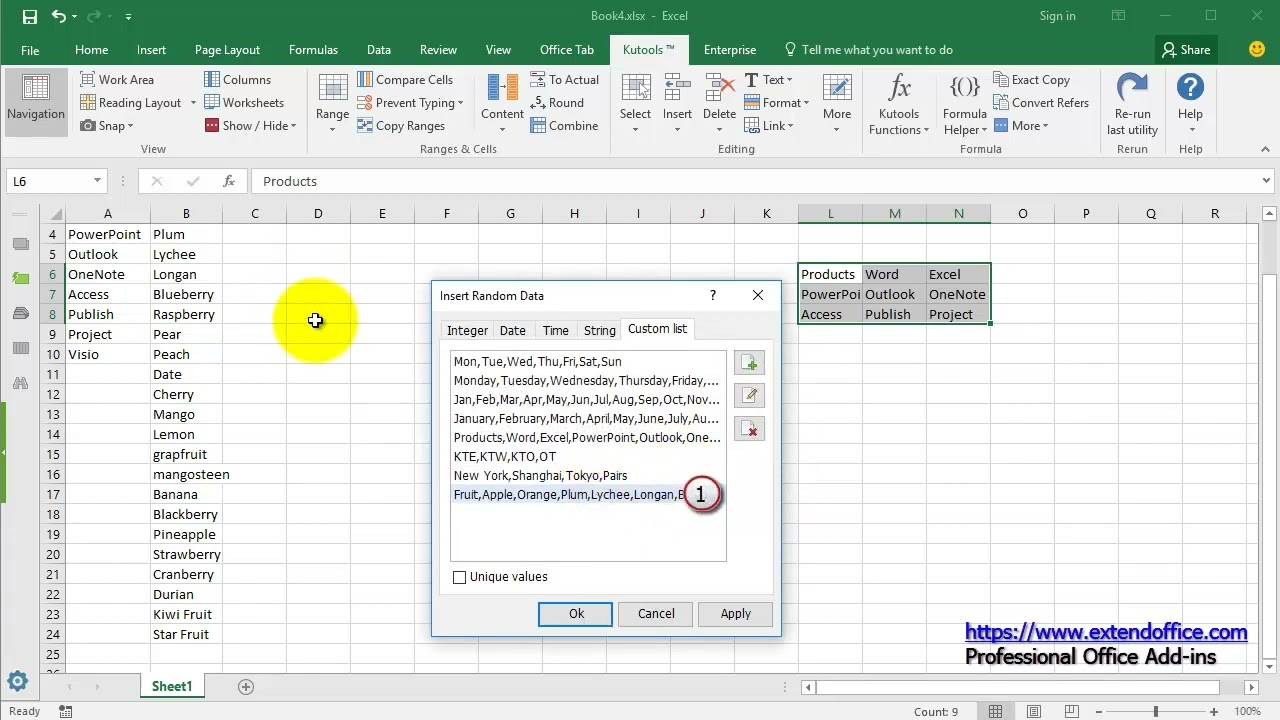The image size is (1280, 720).
Task: Open the Worksheets tool
Action: pyautogui.click(x=244, y=103)
